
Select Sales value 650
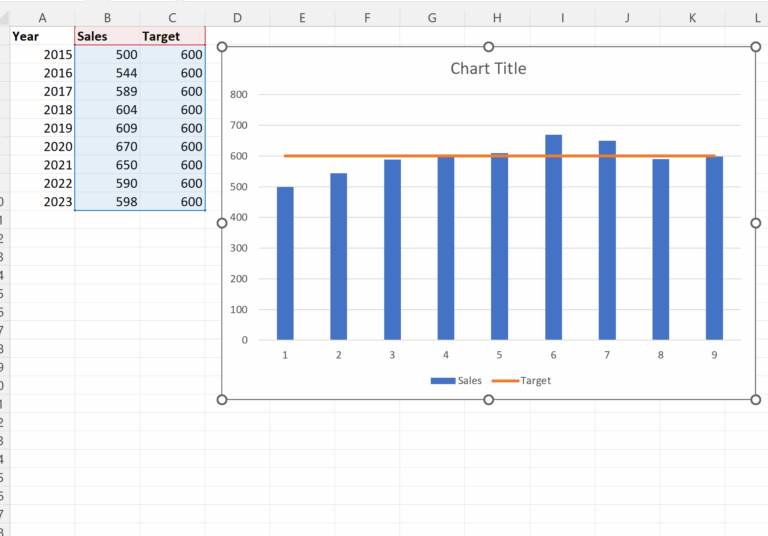[x=107, y=165]
